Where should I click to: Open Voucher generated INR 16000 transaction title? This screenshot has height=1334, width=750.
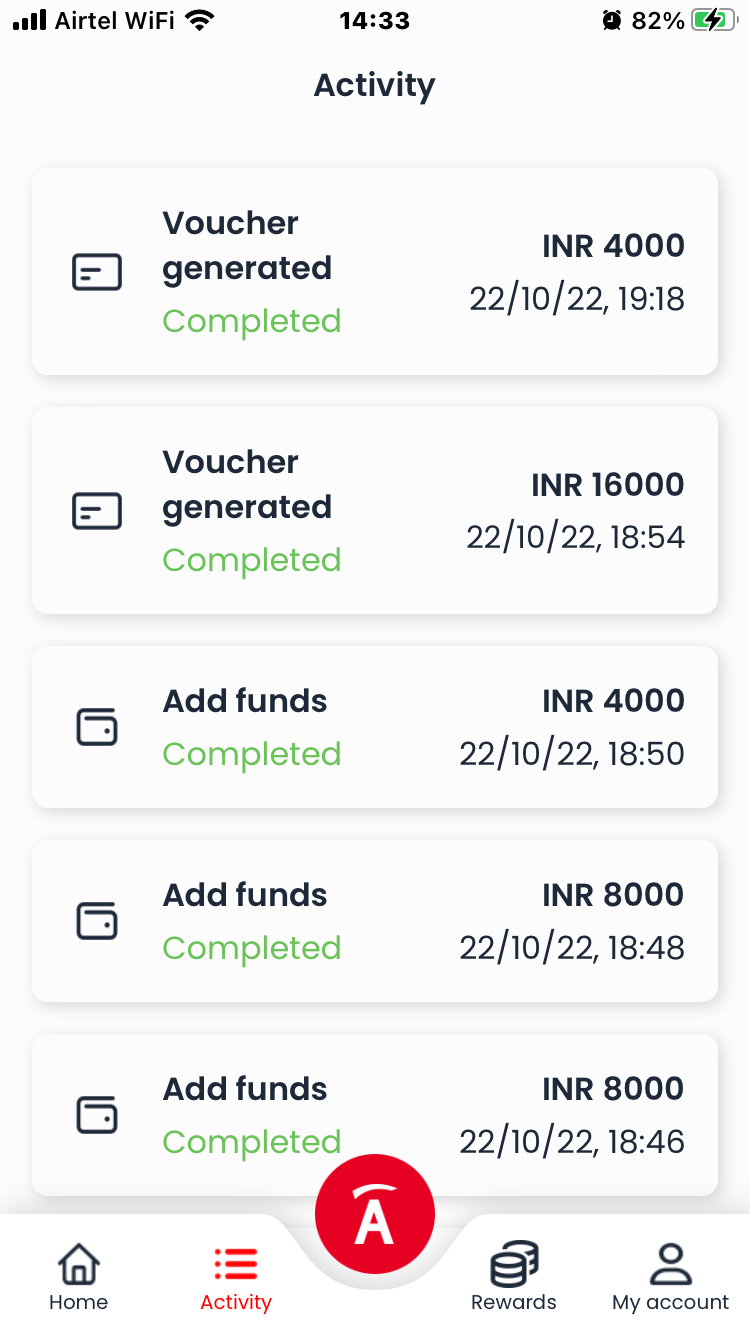pos(247,484)
